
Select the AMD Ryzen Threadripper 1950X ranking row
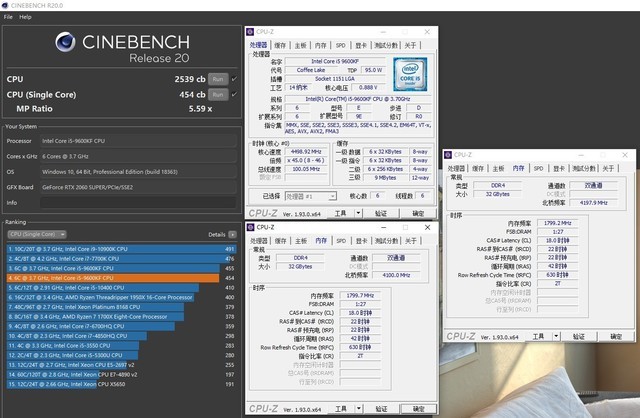[x=122, y=298]
